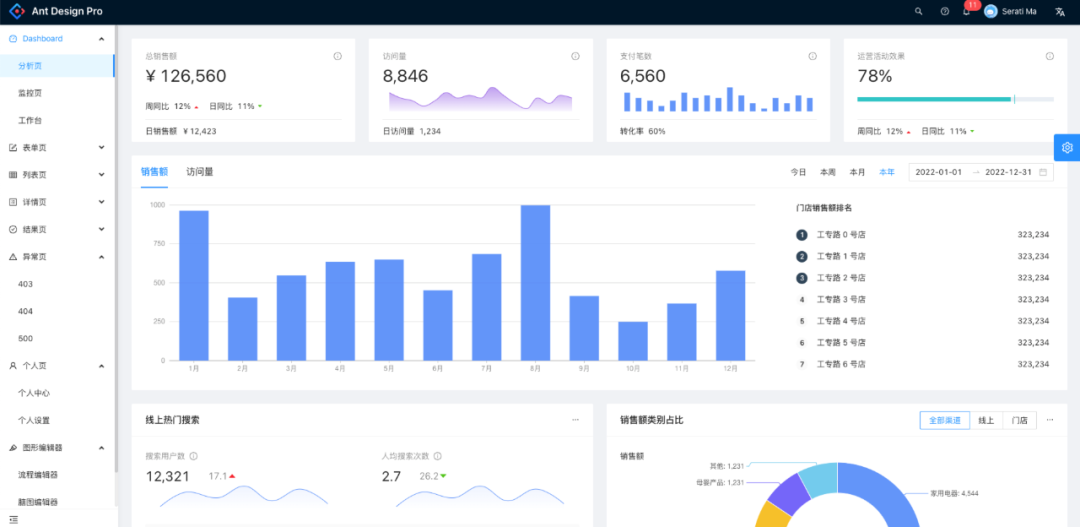Open the 监控页 menu item
1080x527 pixels.
[x=30, y=93]
